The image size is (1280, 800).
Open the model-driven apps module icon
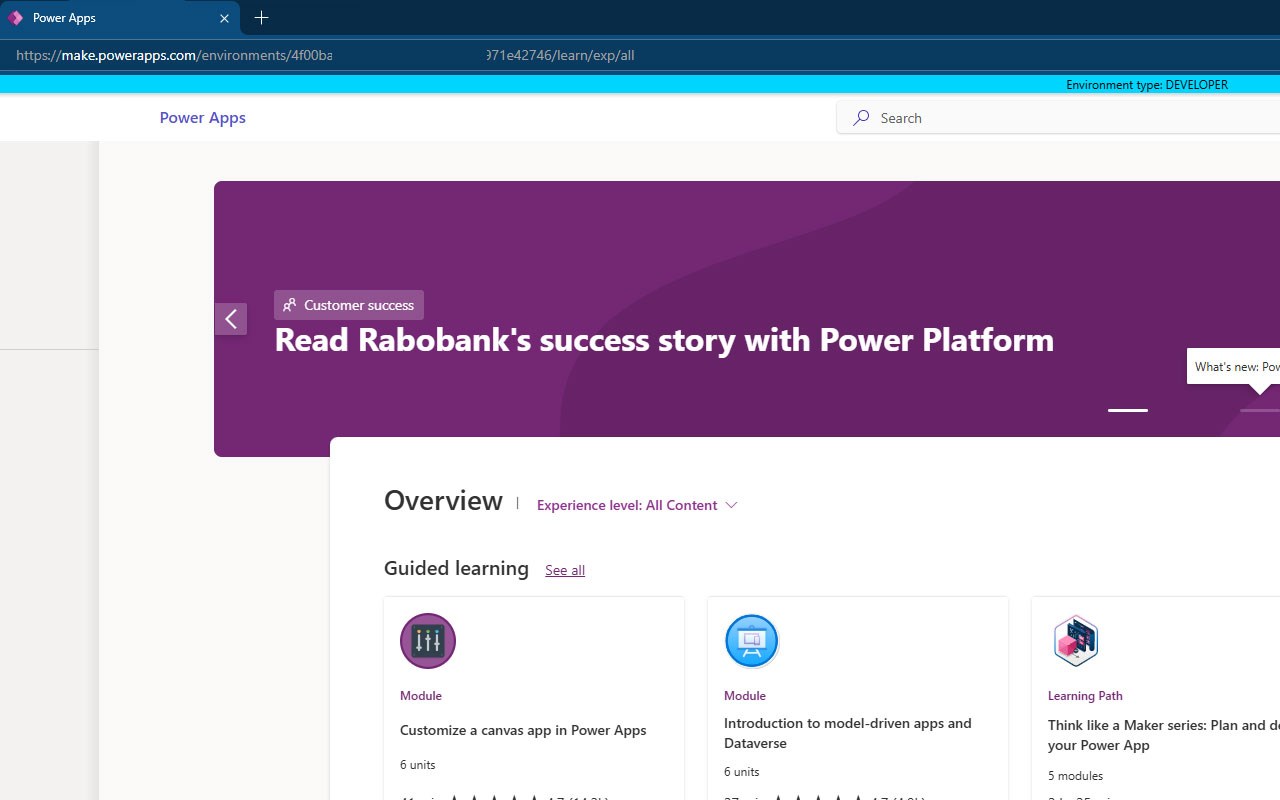[751, 641]
